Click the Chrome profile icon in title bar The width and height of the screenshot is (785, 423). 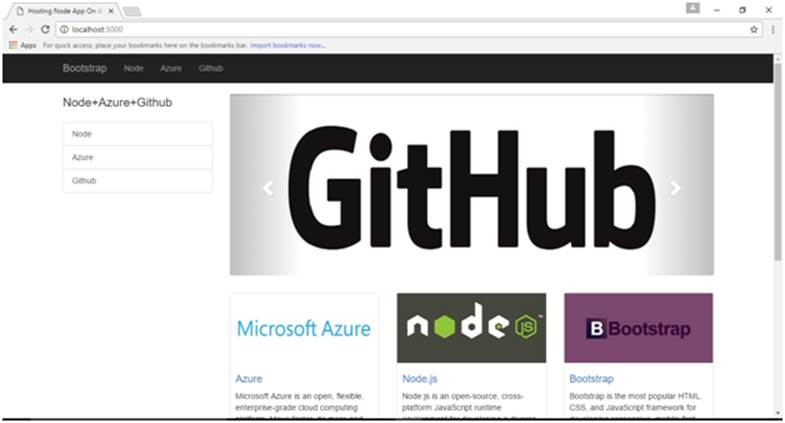coord(692,8)
